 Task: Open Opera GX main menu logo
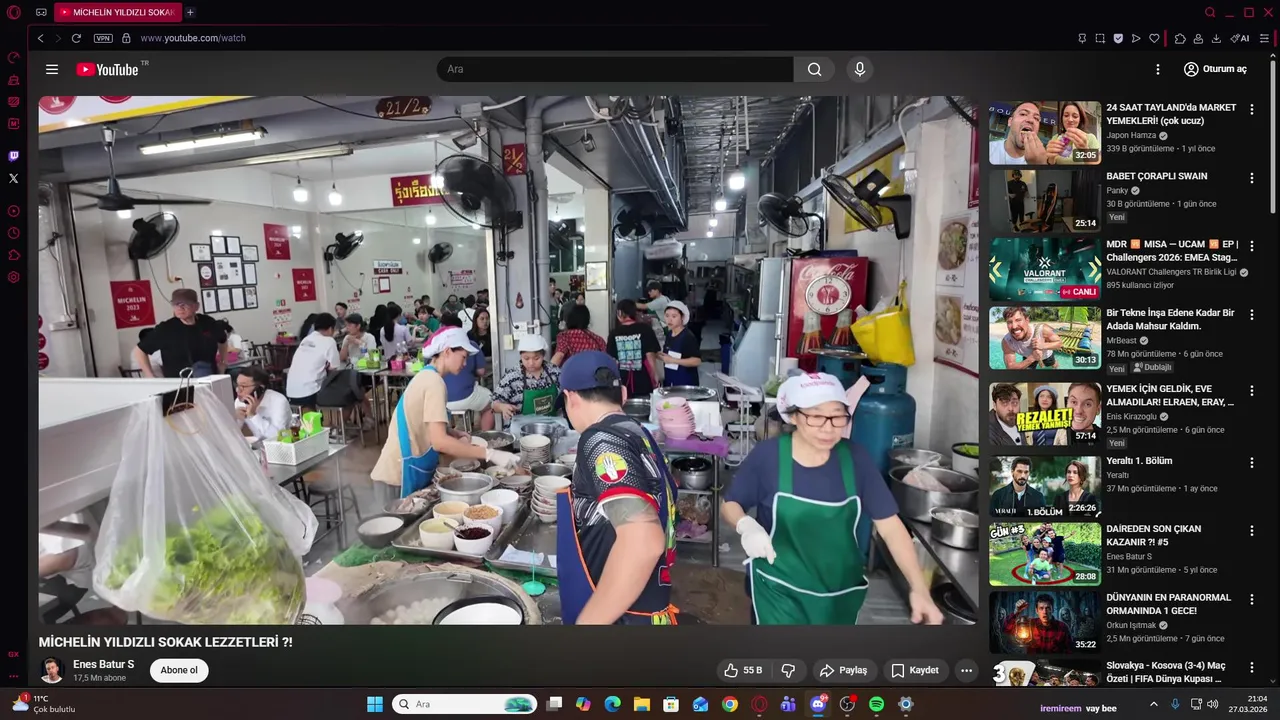[x=14, y=12]
